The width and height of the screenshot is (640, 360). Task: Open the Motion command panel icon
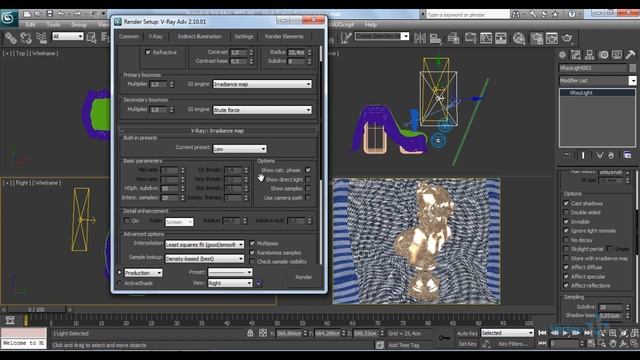[x=604, y=55]
